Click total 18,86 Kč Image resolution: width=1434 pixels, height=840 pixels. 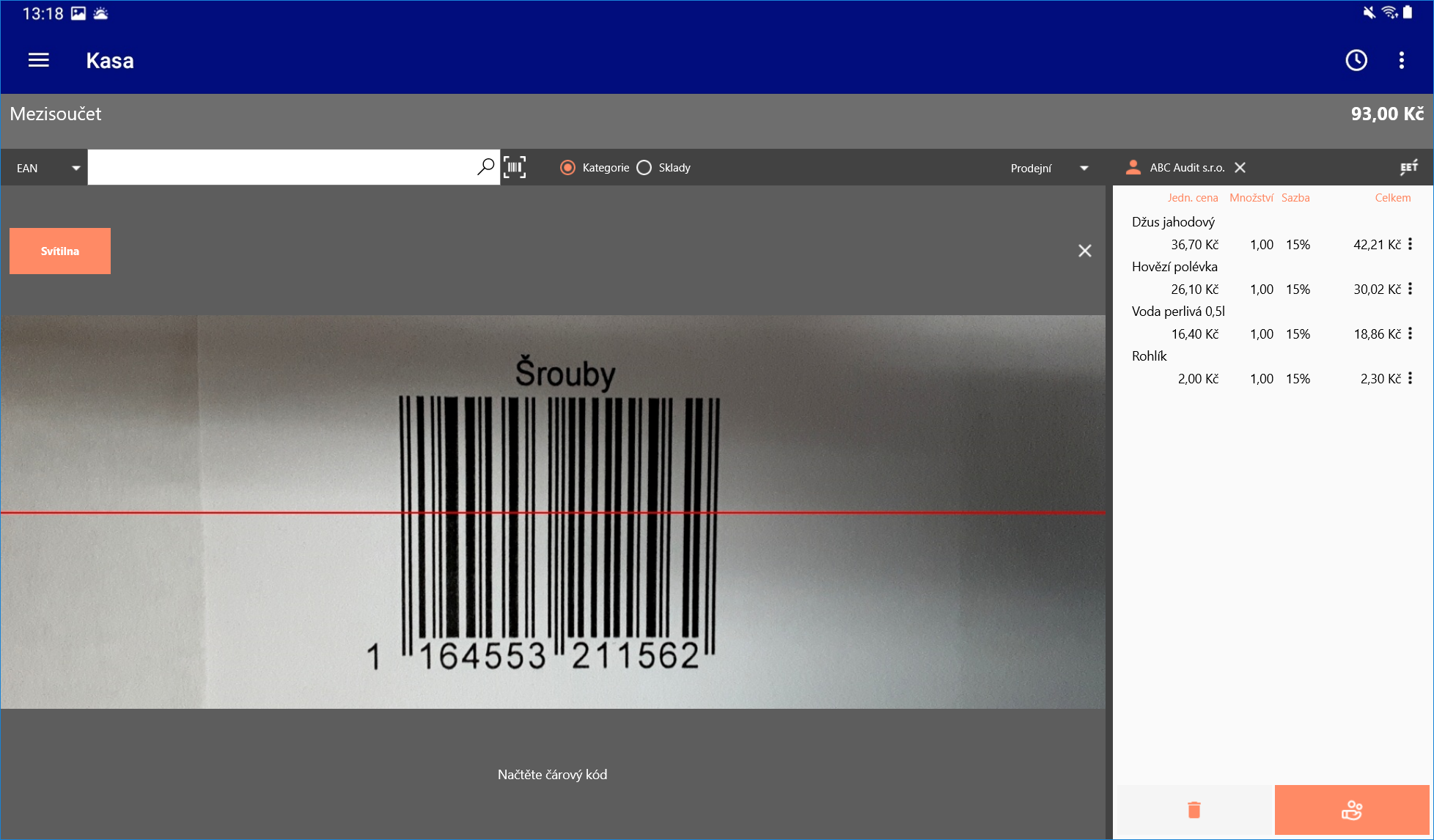tap(1377, 334)
